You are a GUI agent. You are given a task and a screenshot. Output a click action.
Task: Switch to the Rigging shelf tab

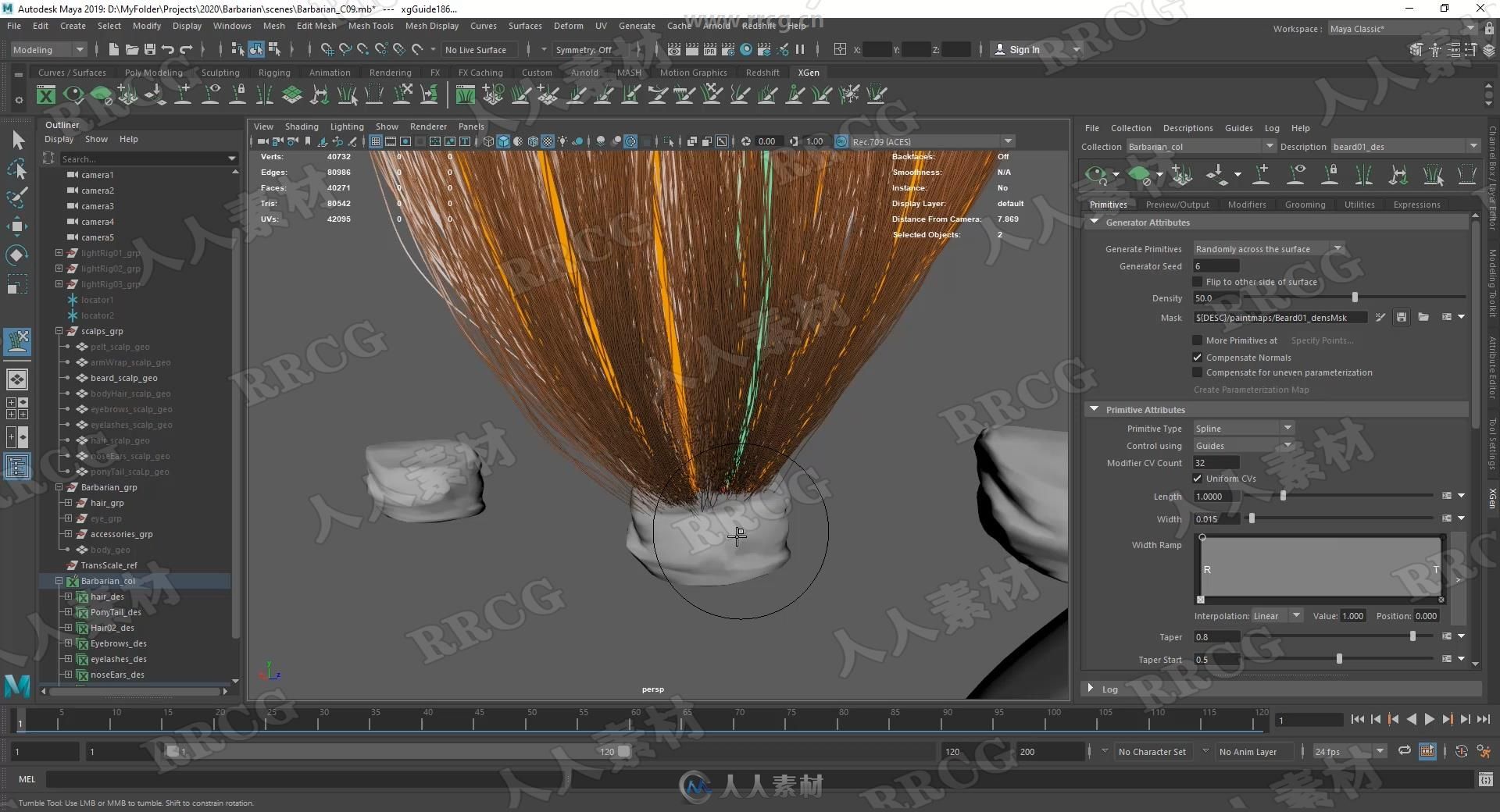click(x=274, y=73)
